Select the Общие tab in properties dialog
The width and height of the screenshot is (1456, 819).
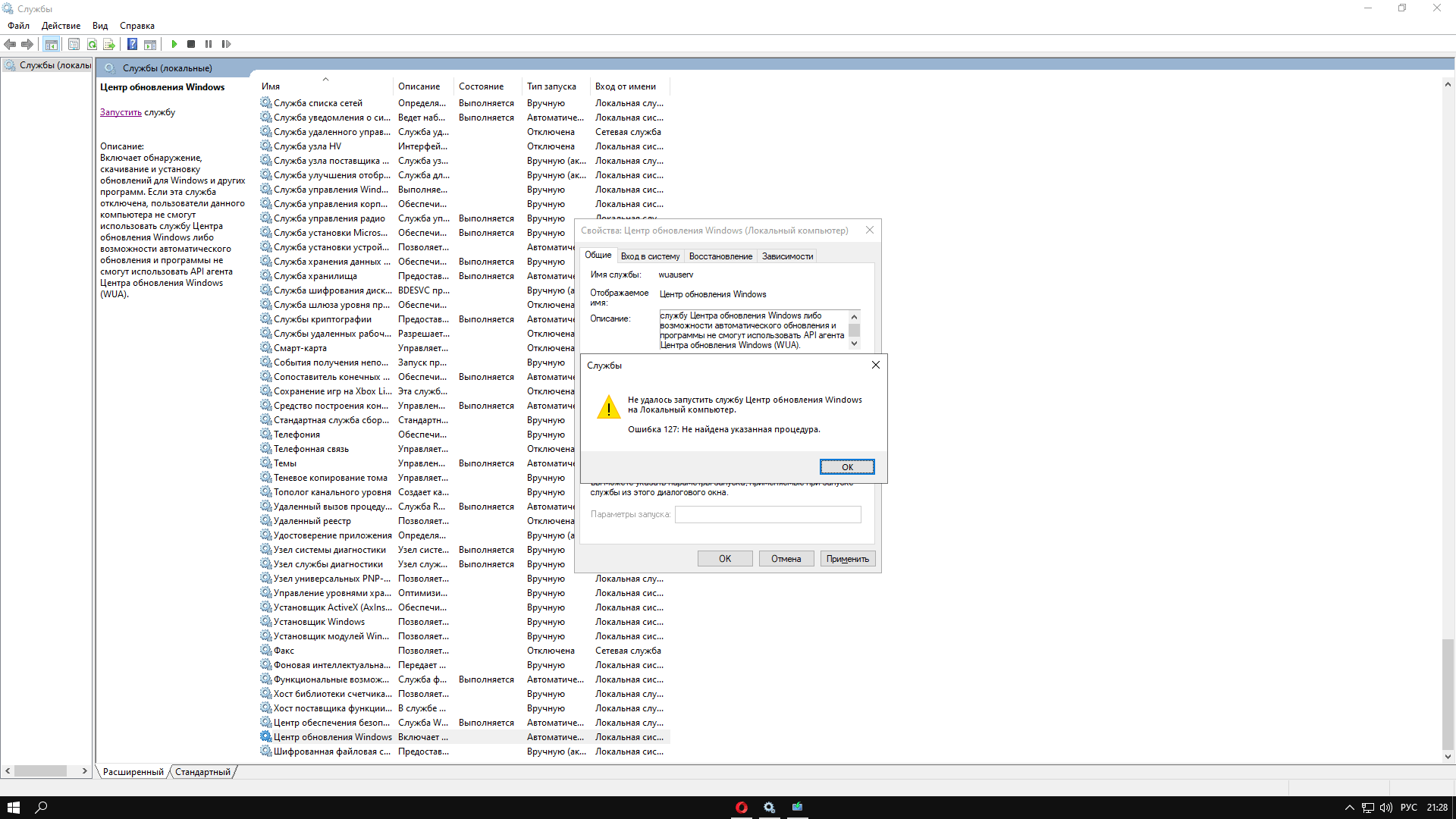tap(598, 256)
